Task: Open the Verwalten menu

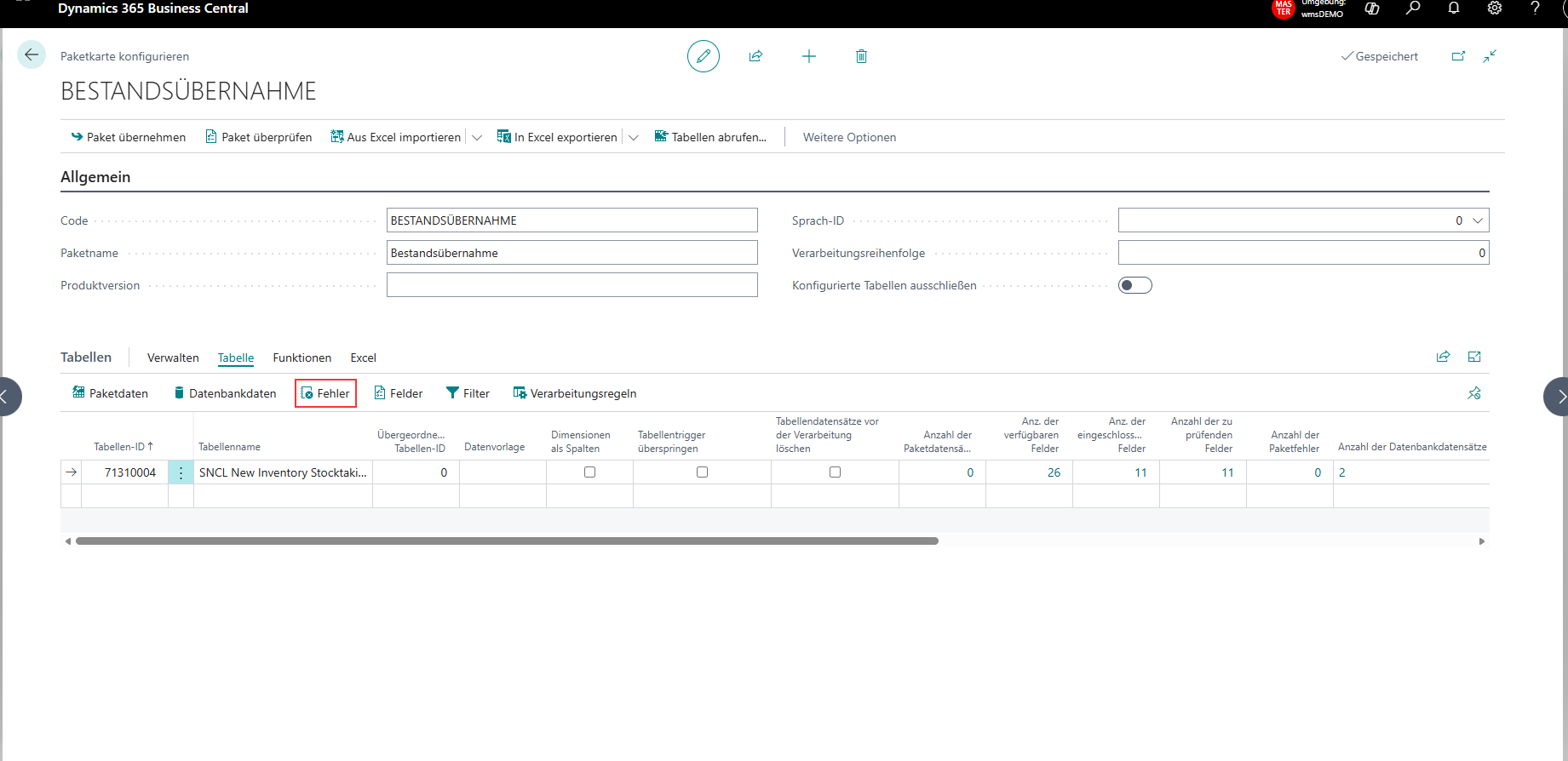Action: 173,358
